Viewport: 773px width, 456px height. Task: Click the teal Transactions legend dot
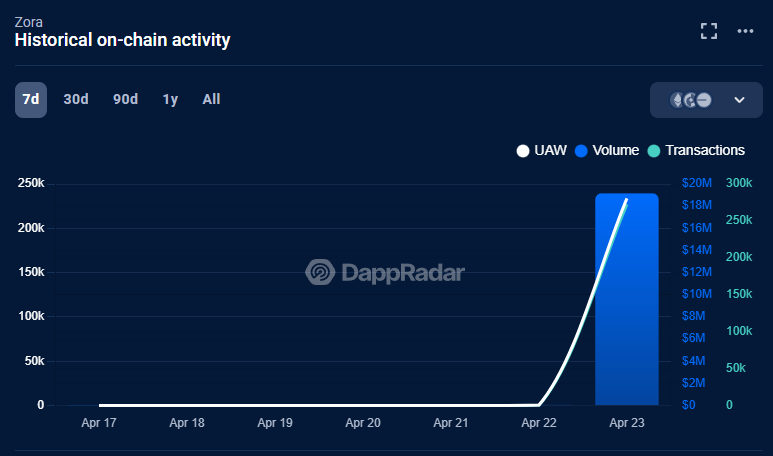[653, 151]
